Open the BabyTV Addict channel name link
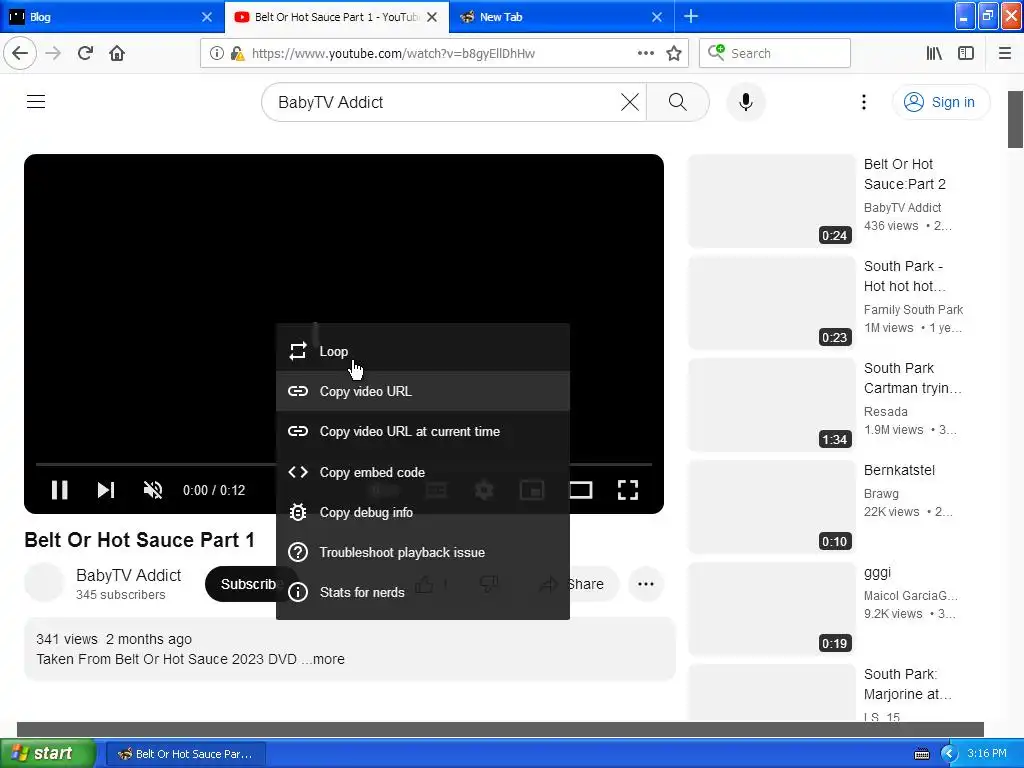The height and width of the screenshot is (768, 1024). pyautogui.click(x=129, y=575)
